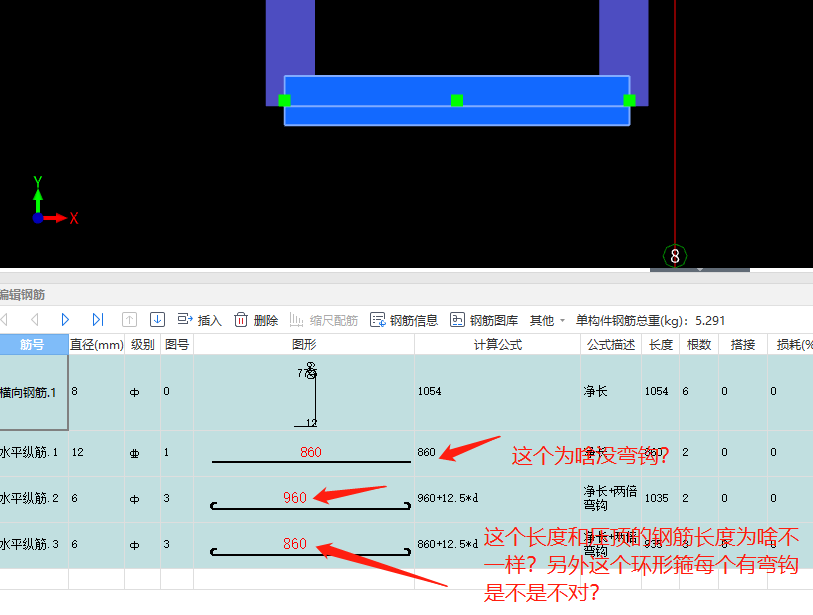
Task: Open 钢筋图库 rebar library
Action: 484,320
